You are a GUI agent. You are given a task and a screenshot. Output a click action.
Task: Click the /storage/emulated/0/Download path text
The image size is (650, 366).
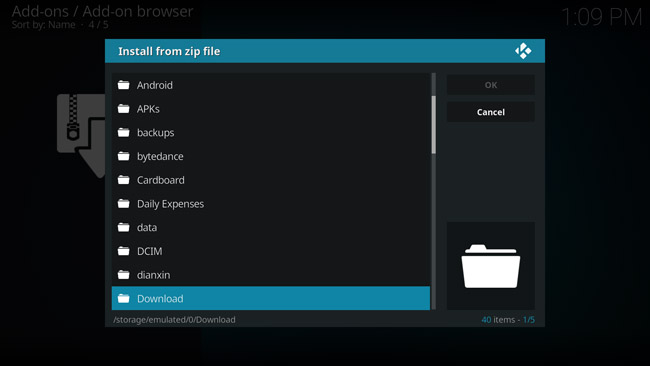pos(174,320)
